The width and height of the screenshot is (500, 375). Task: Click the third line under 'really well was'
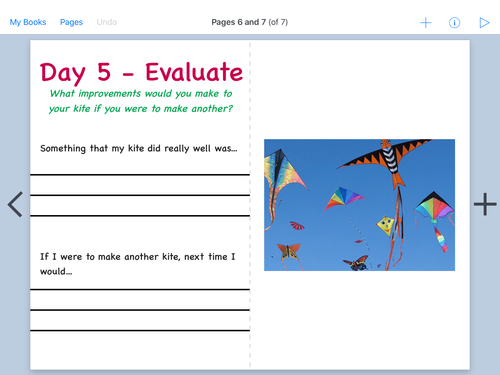point(140,216)
